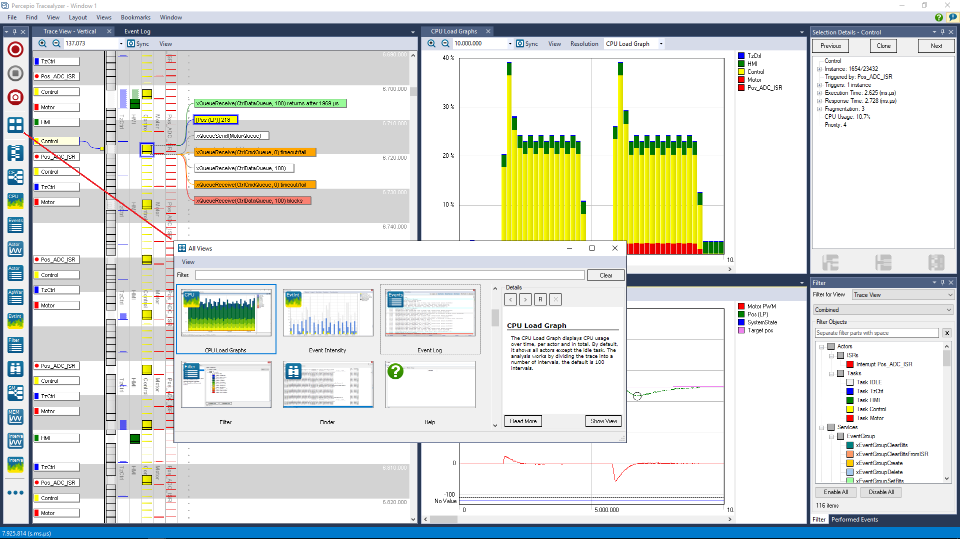Image resolution: width=960 pixels, height=539 pixels.
Task: Open All Views via the four-squares sidebar icon
Action: tap(15, 125)
